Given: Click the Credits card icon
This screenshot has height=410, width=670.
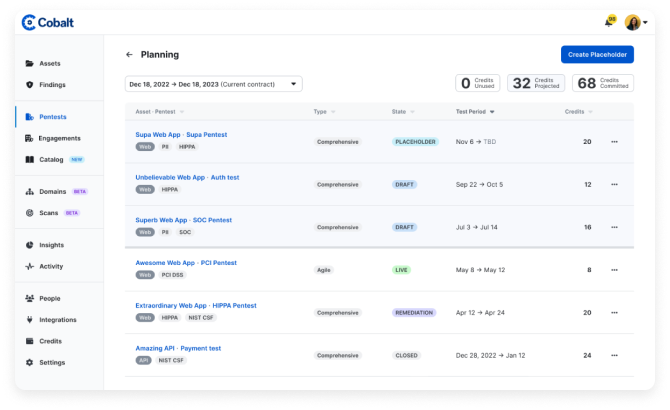Looking at the screenshot, I should [29, 341].
